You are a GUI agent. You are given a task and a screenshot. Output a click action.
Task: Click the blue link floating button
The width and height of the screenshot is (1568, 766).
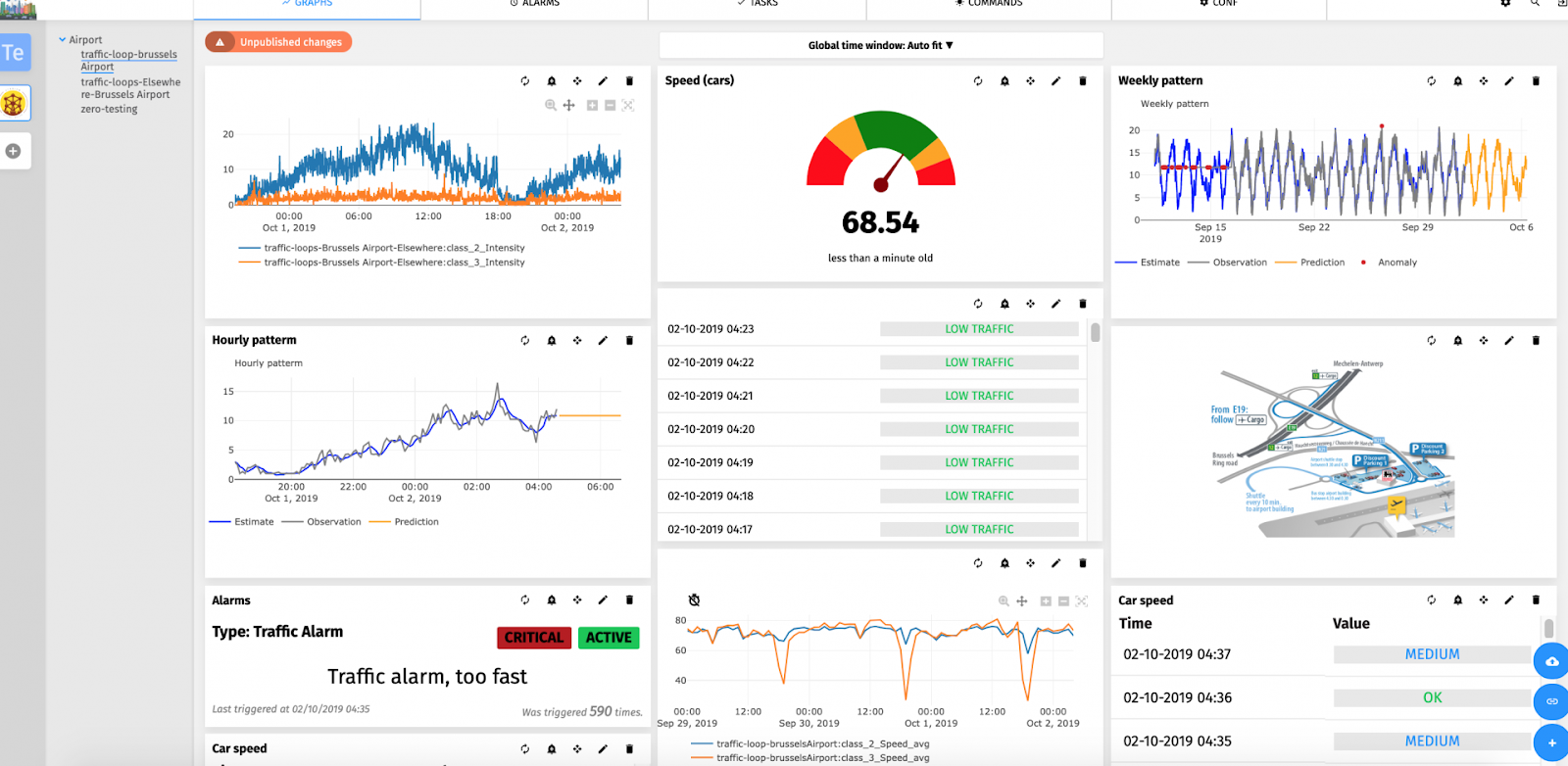pyautogui.click(x=1551, y=701)
